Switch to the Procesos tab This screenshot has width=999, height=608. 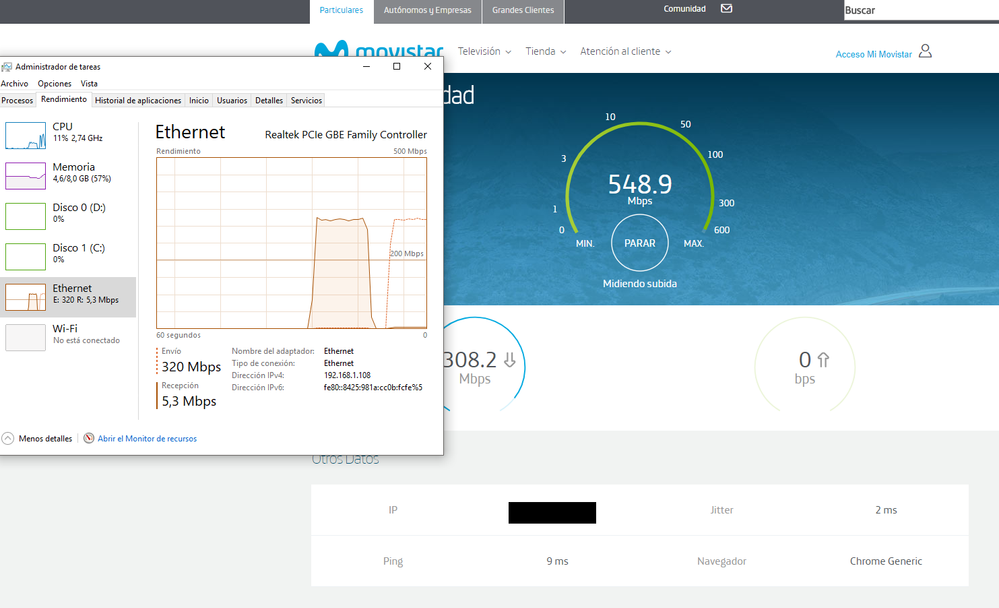pos(17,100)
